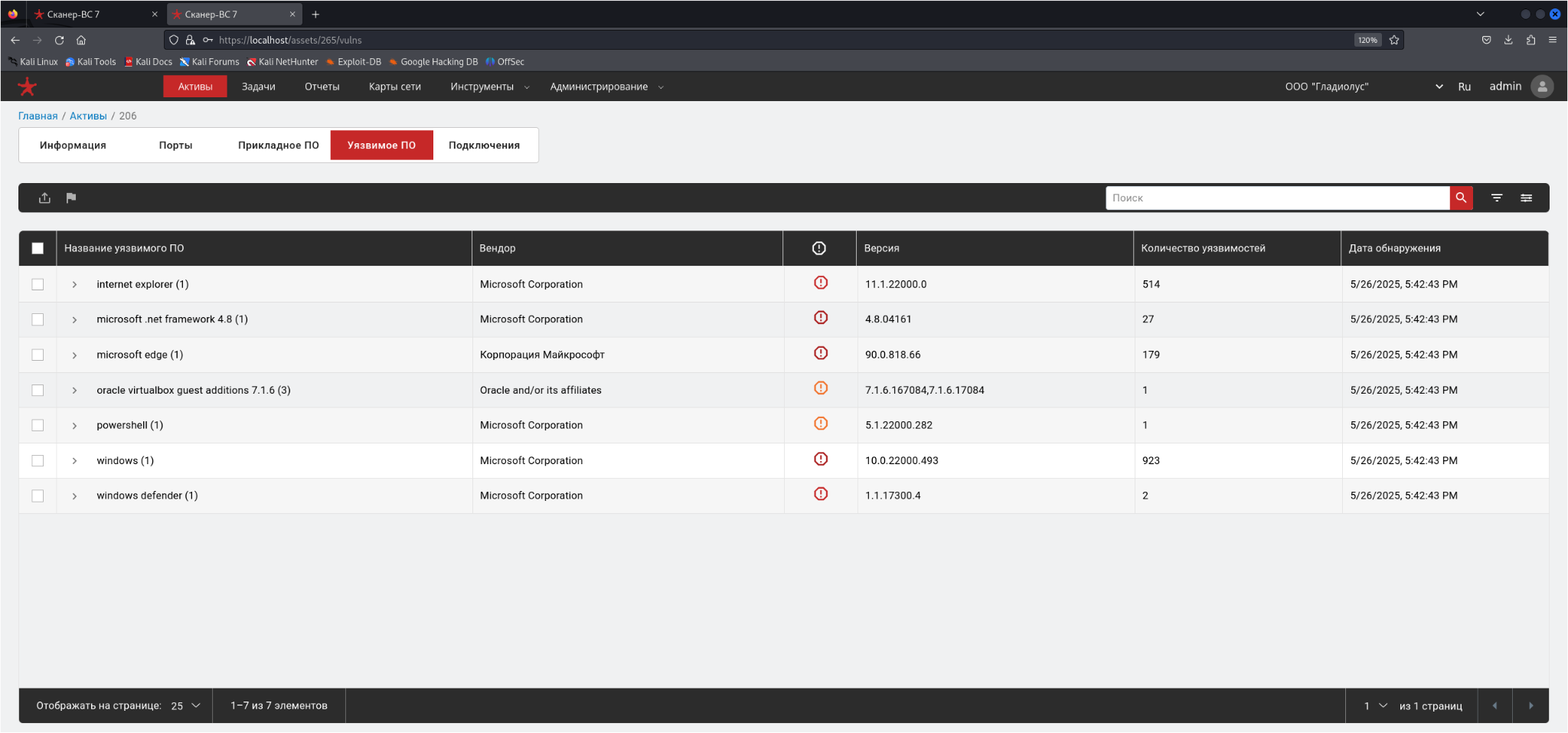Switch to the Порты tab
This screenshot has height=733, width=1568.
pyautogui.click(x=175, y=145)
